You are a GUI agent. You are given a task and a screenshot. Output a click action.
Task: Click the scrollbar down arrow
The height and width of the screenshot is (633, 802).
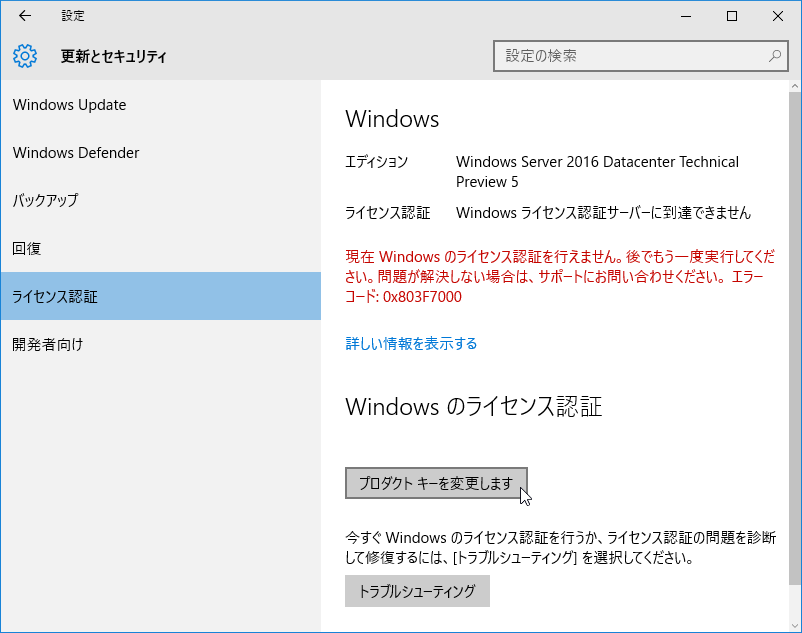point(794,625)
